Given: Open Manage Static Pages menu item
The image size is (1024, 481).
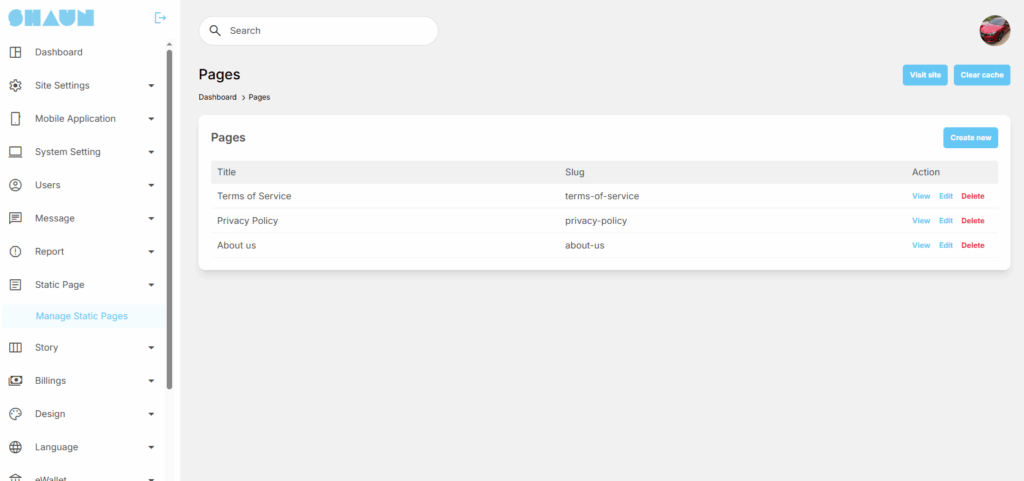Looking at the screenshot, I should click(82, 316).
